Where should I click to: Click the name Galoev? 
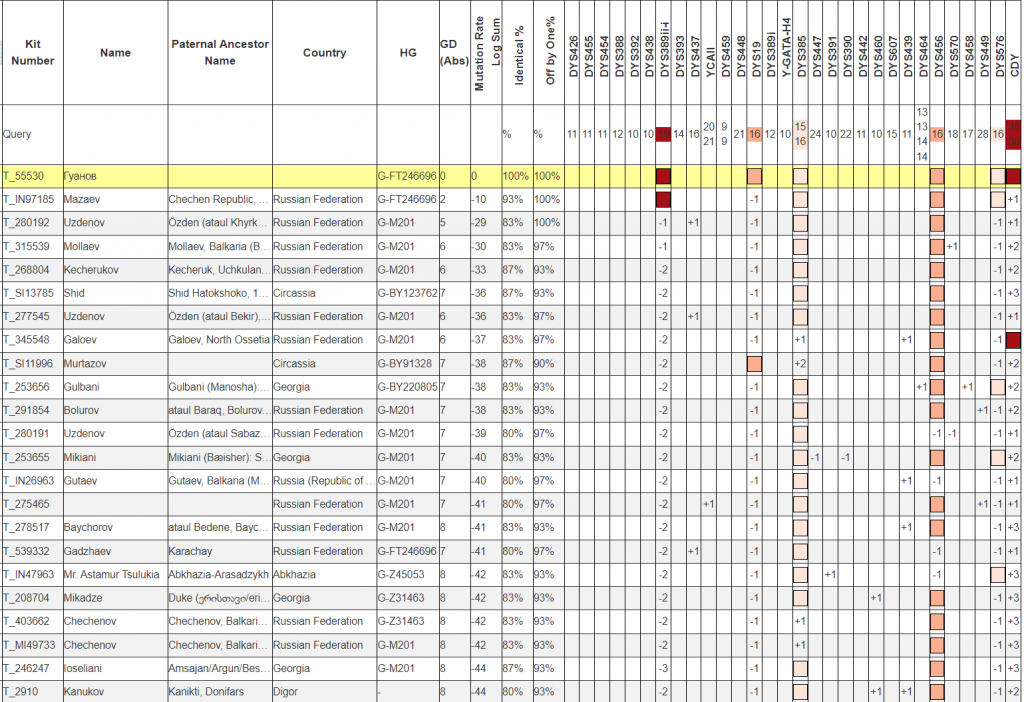pyautogui.click(x=81, y=340)
